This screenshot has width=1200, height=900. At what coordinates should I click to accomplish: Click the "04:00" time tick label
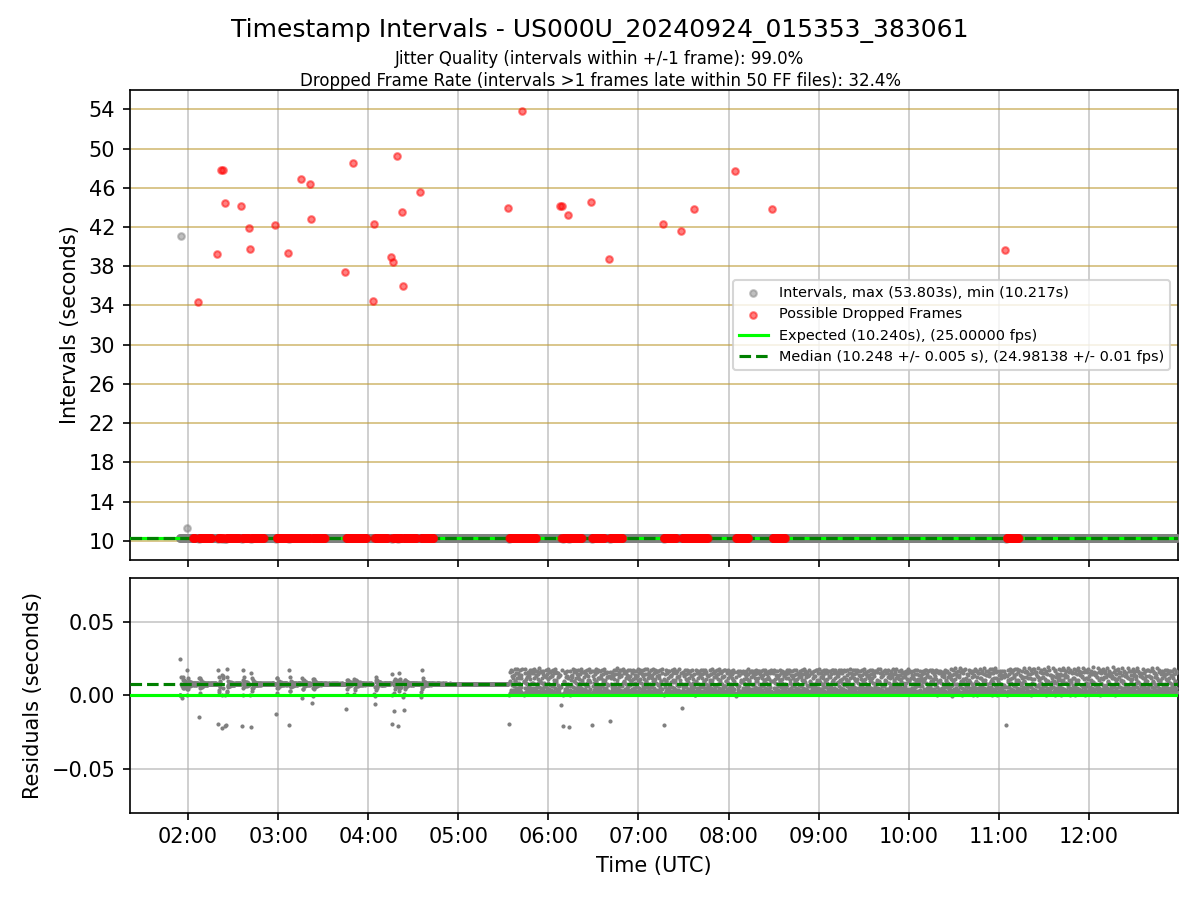368,835
